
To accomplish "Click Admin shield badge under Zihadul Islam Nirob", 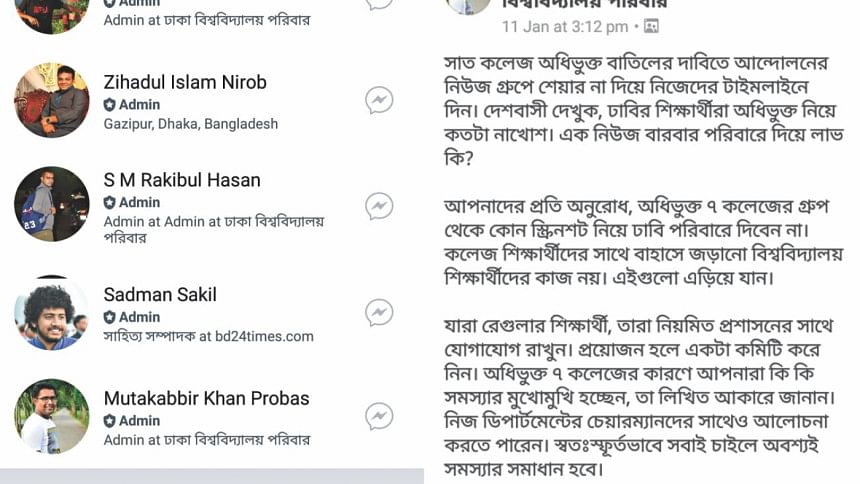I will click(110, 105).
